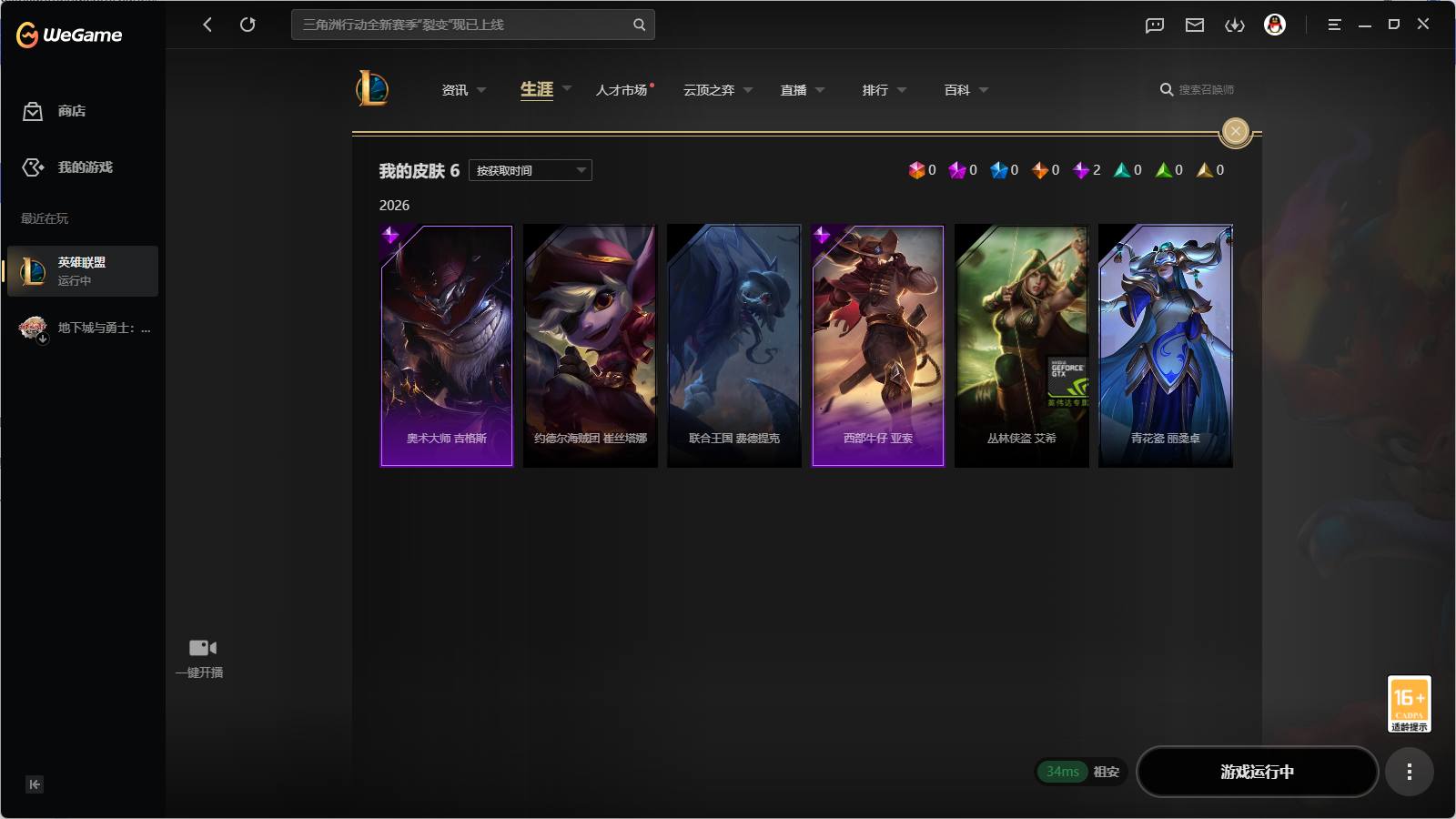Open the 按获取时间 sort dropdown
This screenshot has width=1456, height=819.
coord(531,170)
